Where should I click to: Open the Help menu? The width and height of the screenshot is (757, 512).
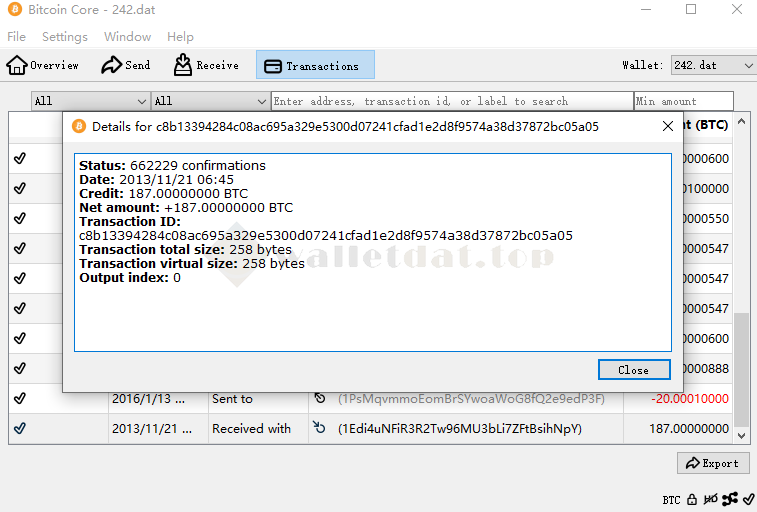click(x=180, y=37)
